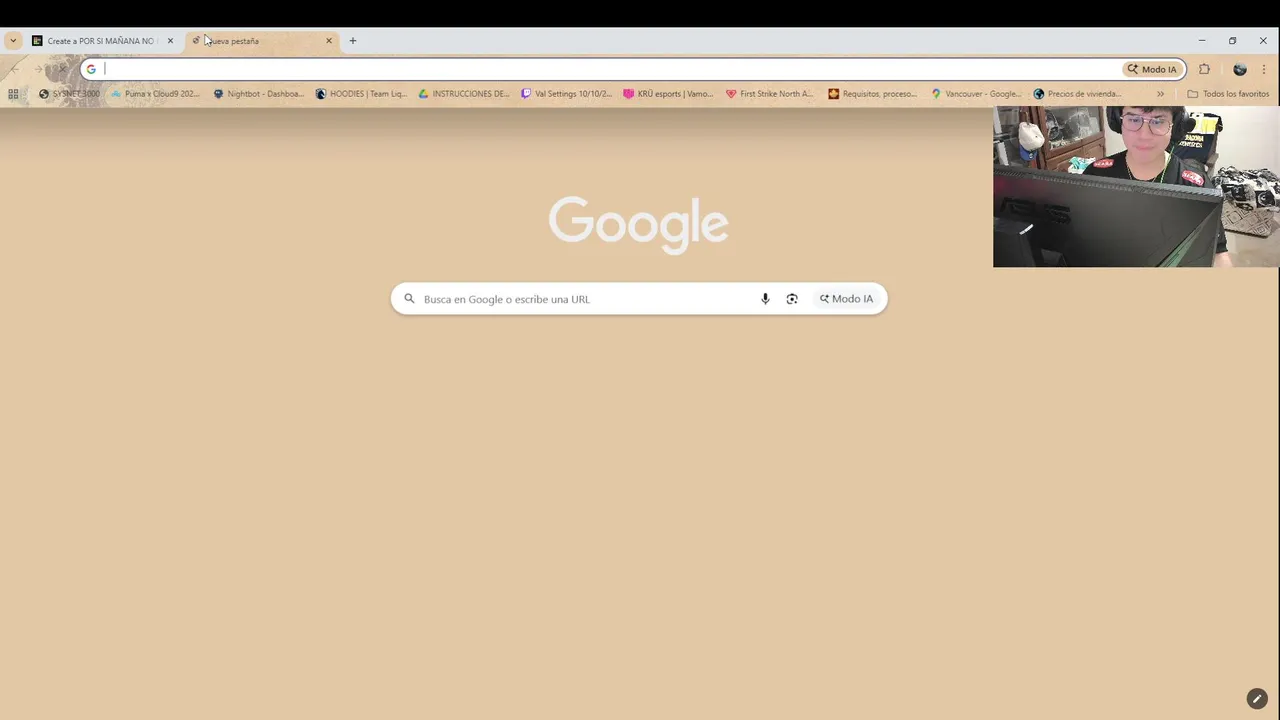Open the SYSNET 3000 bookmark
Viewport: 1280px width, 720px height.
[x=69, y=94]
